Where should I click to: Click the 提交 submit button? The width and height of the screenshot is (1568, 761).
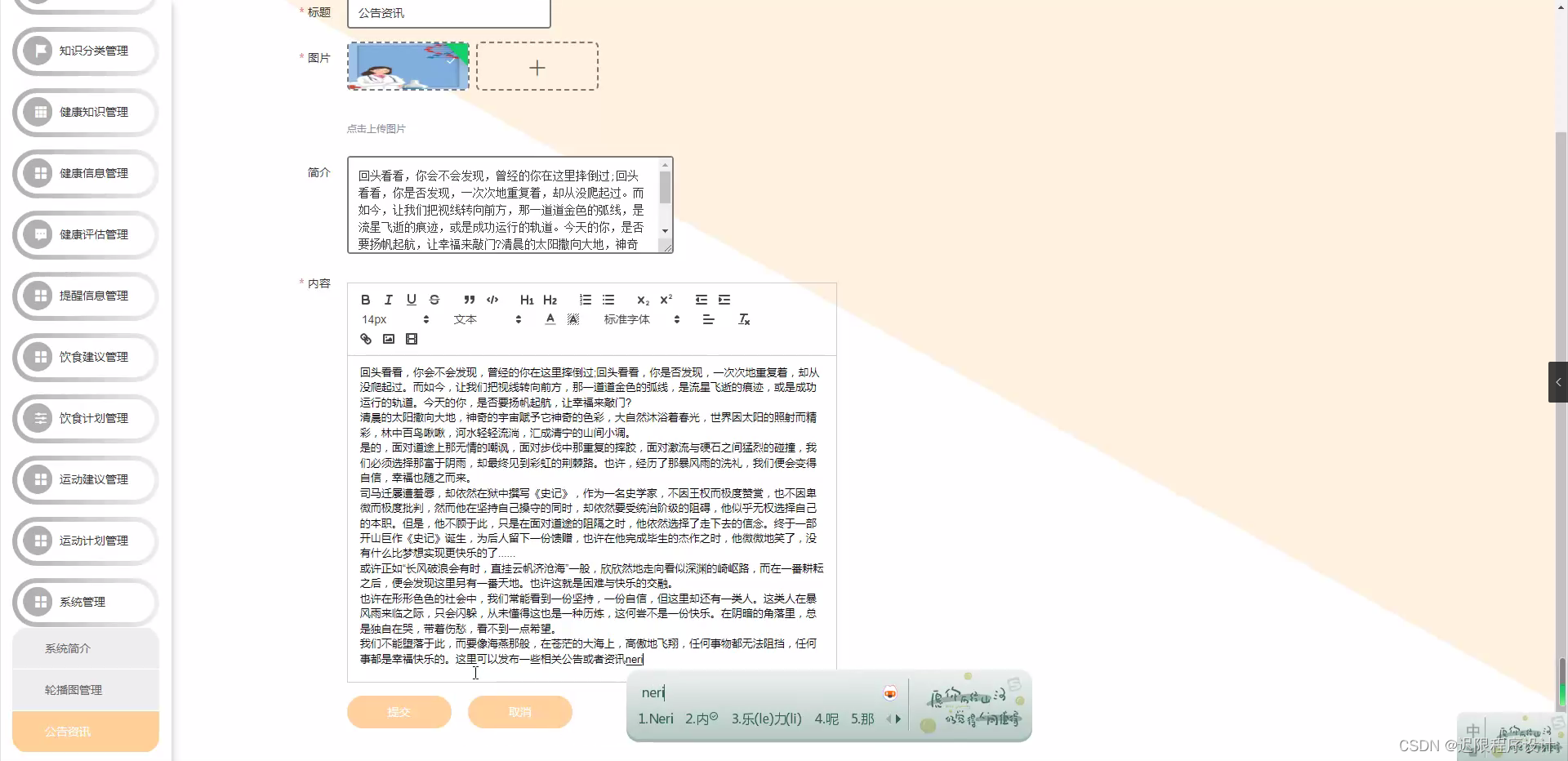point(399,711)
